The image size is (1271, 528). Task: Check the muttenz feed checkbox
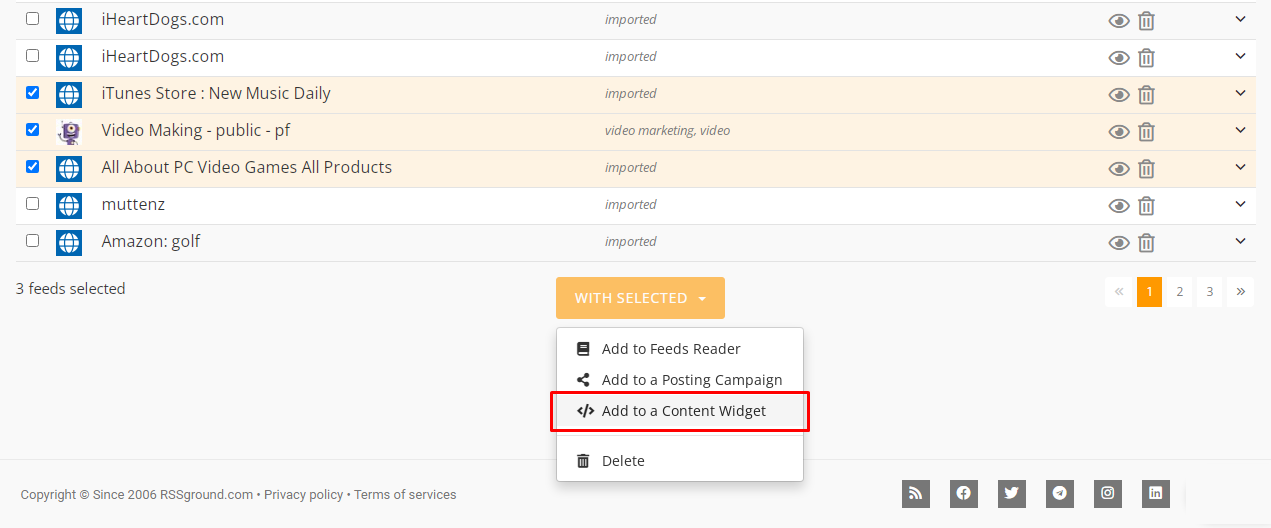pyautogui.click(x=32, y=203)
